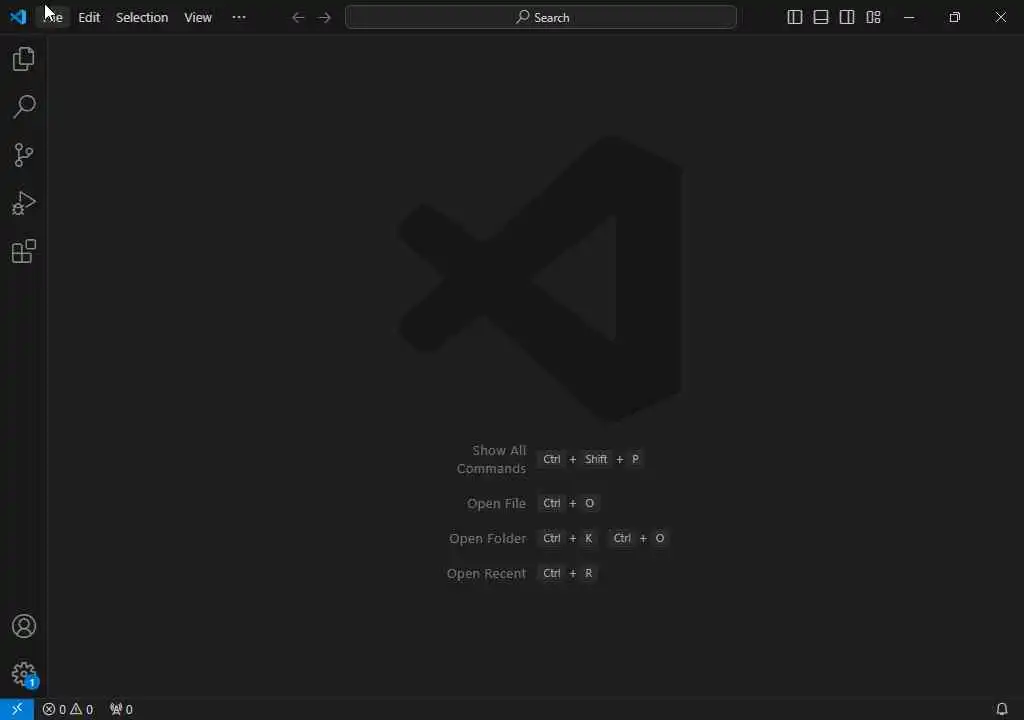Image resolution: width=1024 pixels, height=720 pixels.
Task: Show errors and warnings count in status bar
Action: 68,709
